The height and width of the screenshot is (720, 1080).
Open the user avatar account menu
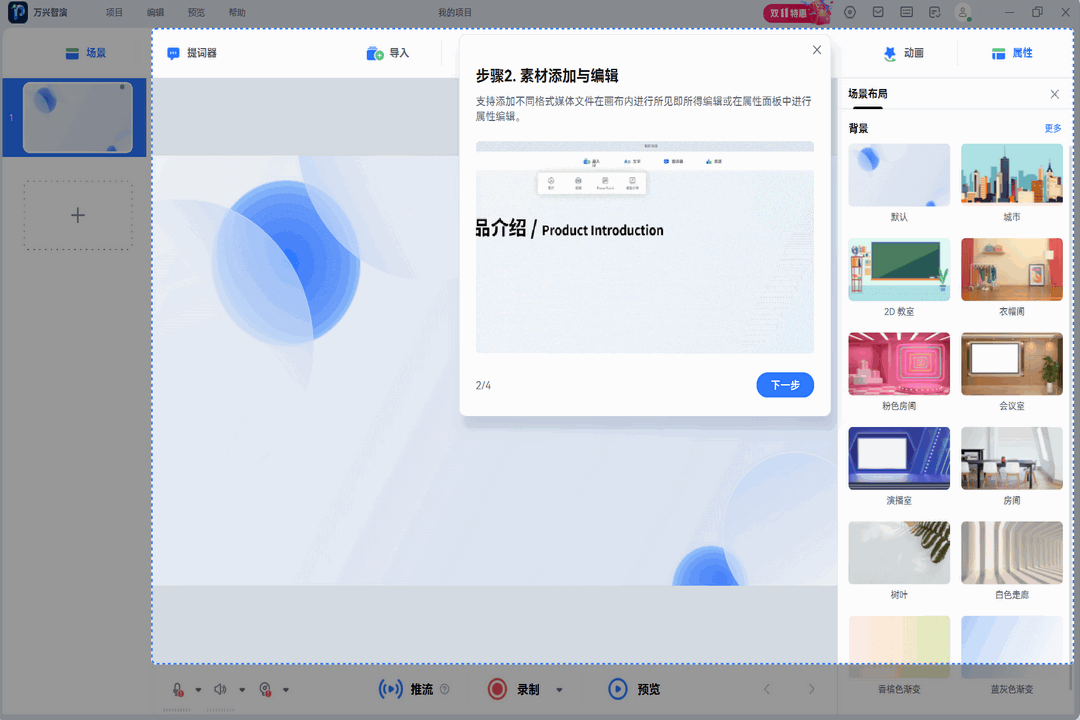962,12
